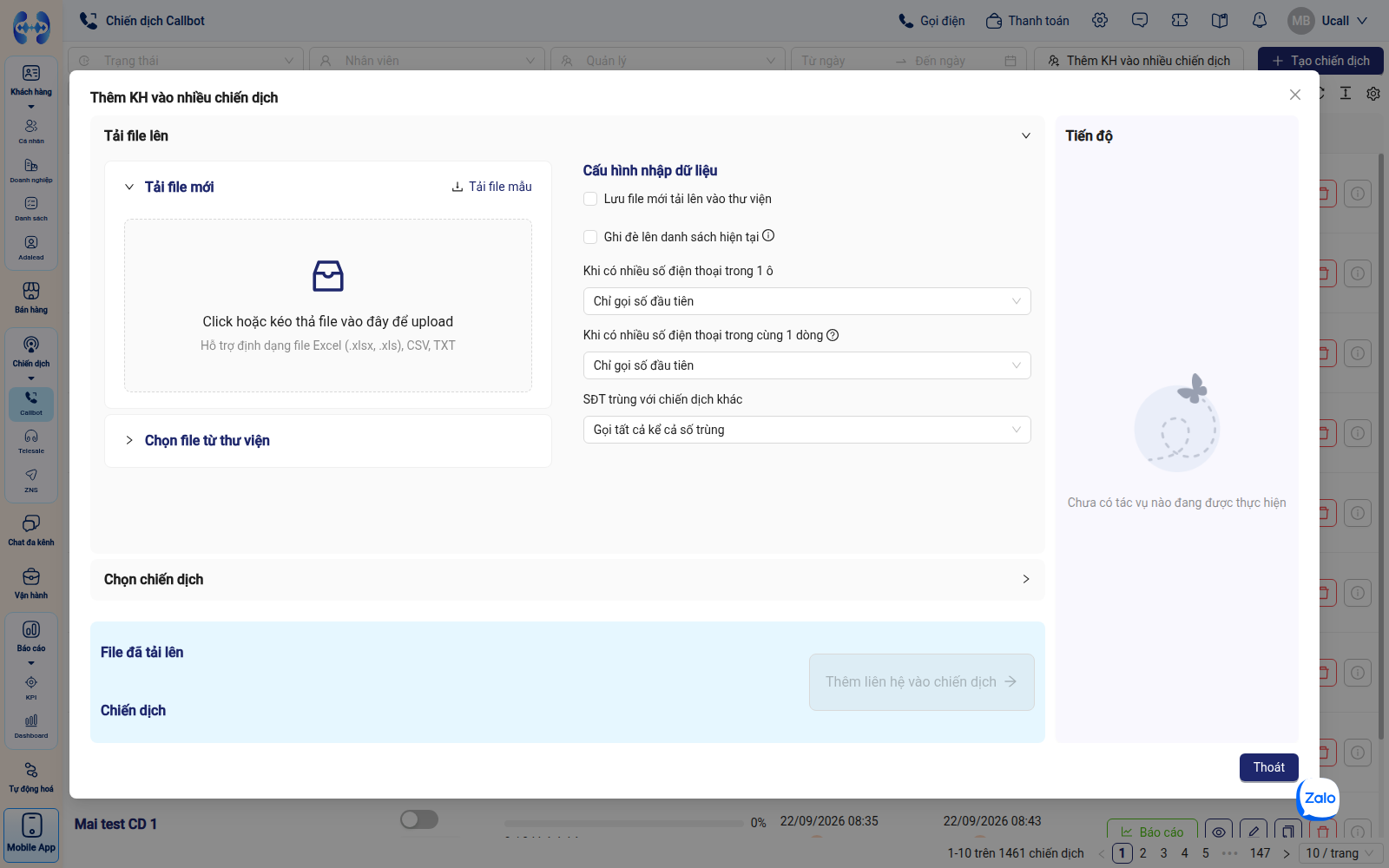The height and width of the screenshot is (868, 1389).
Task: Open Doanh nghiệp in sidebar
Action: tap(31, 170)
